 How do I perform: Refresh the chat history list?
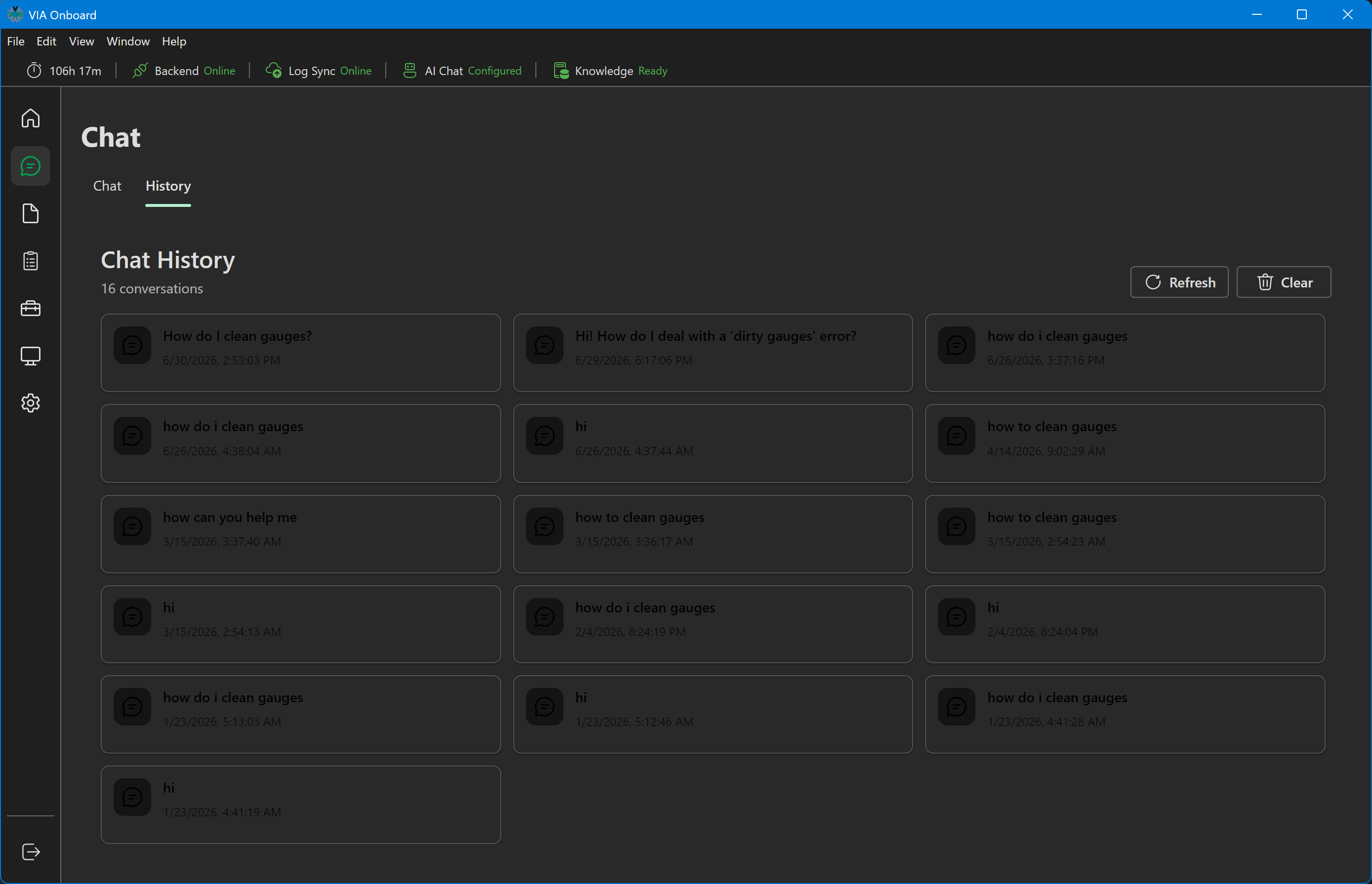[1179, 282]
